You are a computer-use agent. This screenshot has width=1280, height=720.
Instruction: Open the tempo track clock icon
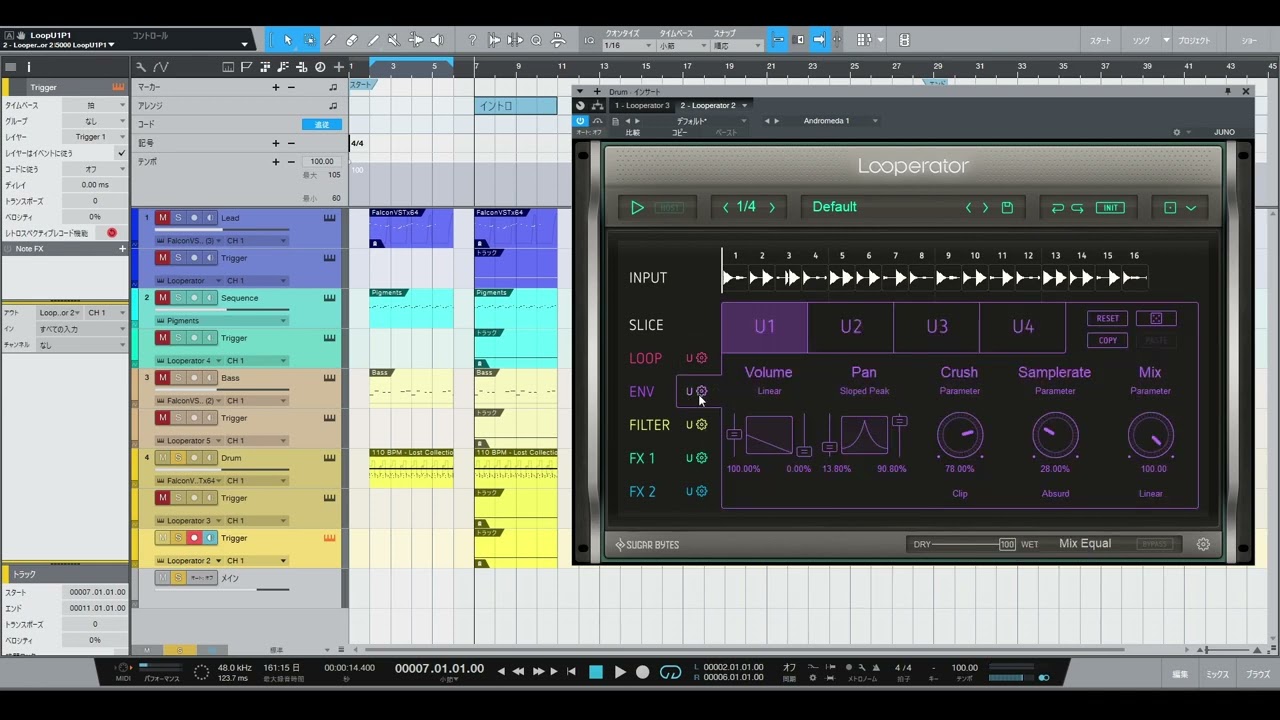point(320,67)
